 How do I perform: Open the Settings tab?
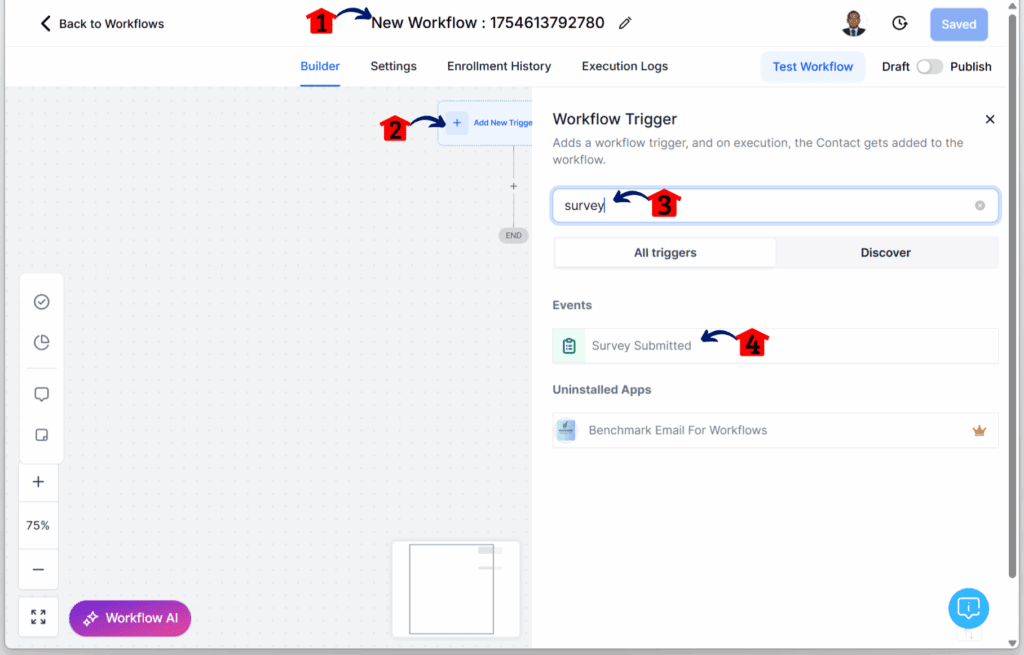pos(393,66)
